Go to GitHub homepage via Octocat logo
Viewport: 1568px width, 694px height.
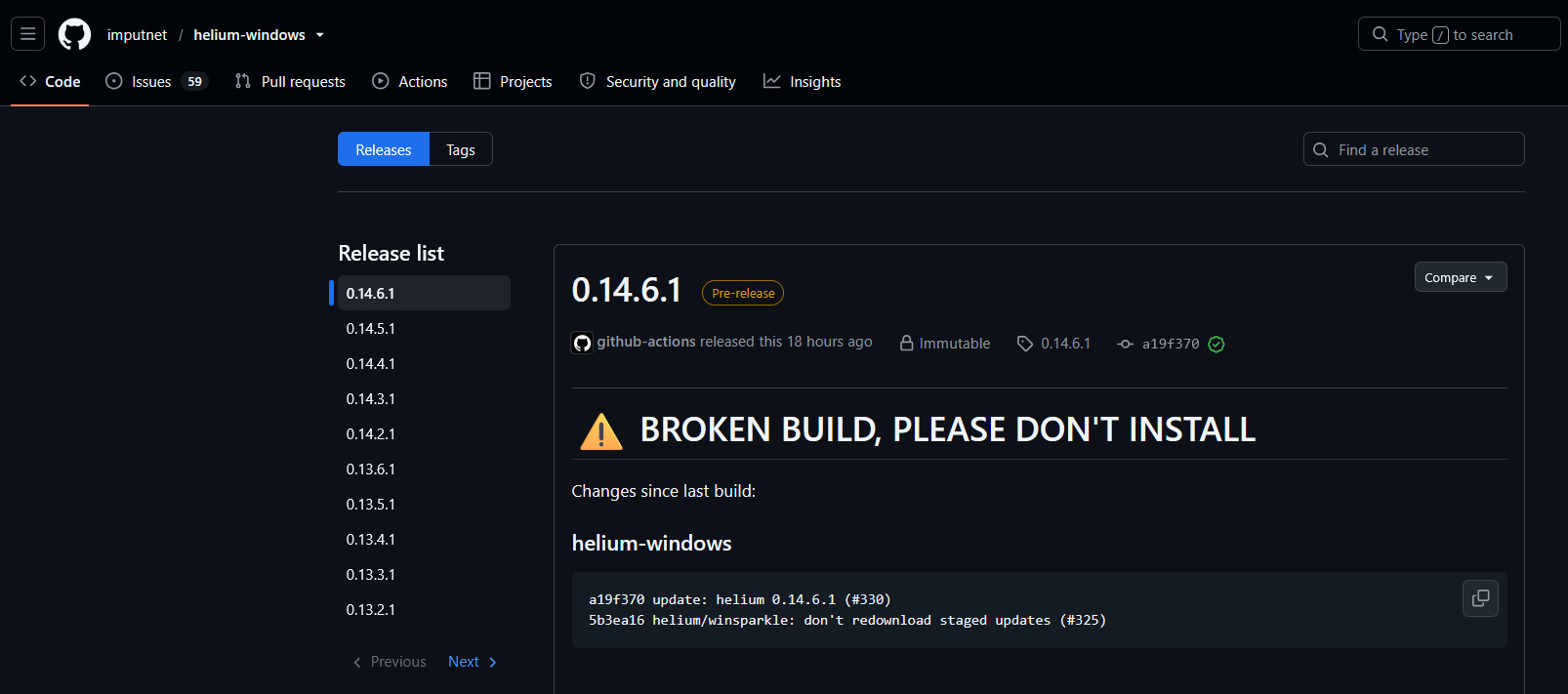(x=74, y=34)
